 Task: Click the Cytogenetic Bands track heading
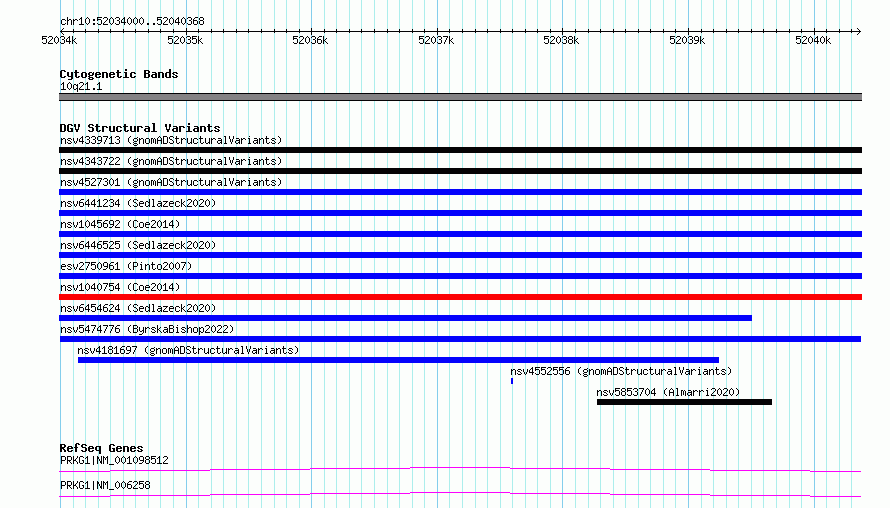pos(119,74)
